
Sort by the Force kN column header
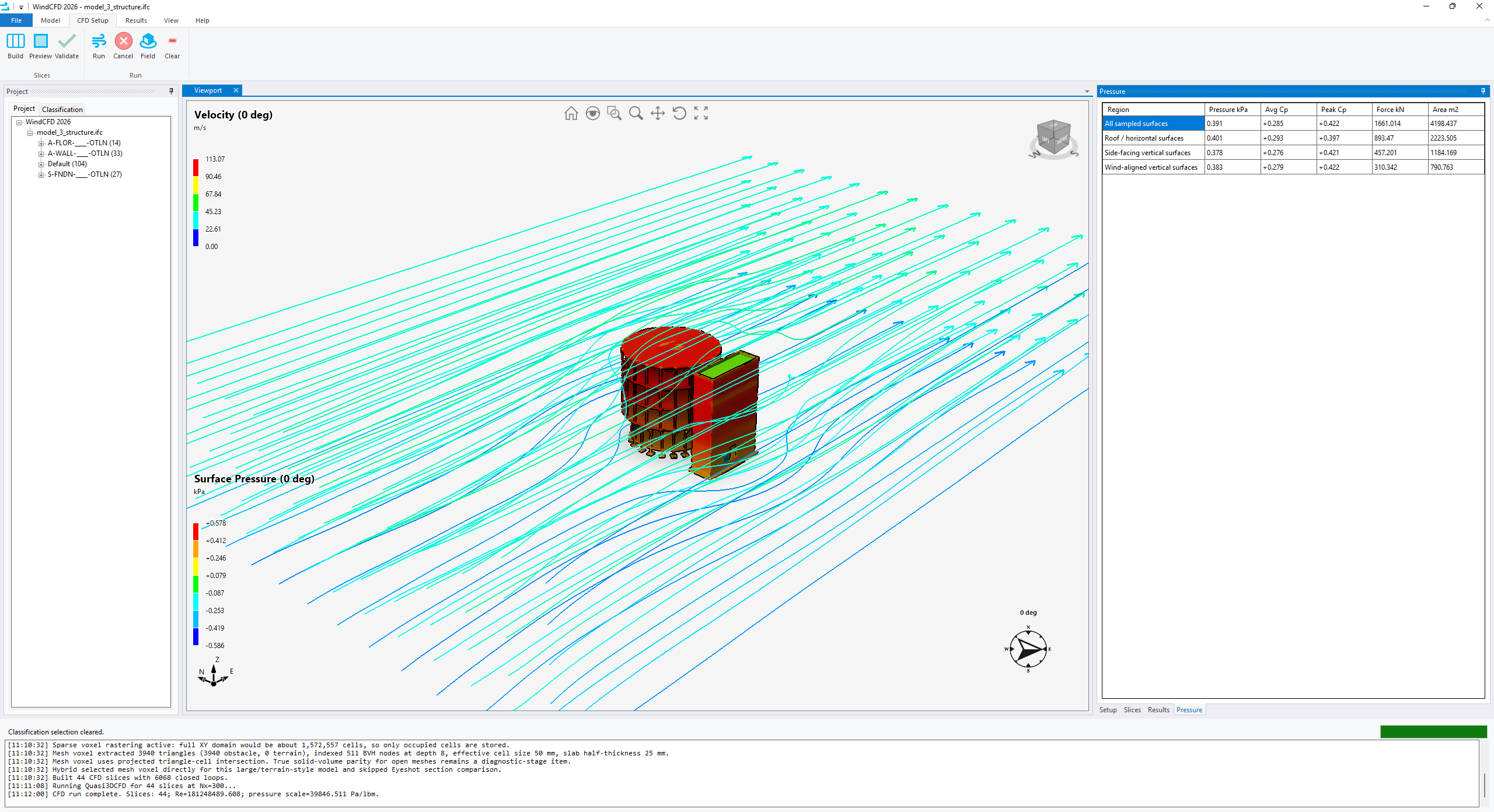click(1400, 109)
